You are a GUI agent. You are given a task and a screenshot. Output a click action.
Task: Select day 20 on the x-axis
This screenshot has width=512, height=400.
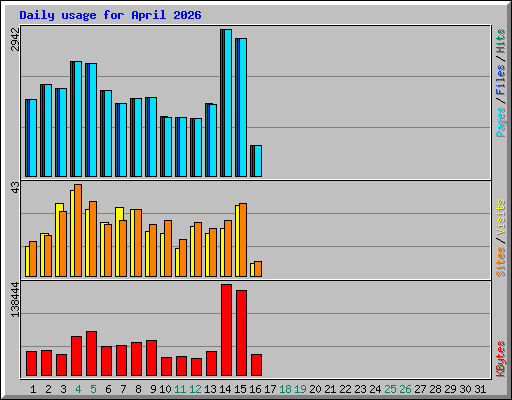315,389
